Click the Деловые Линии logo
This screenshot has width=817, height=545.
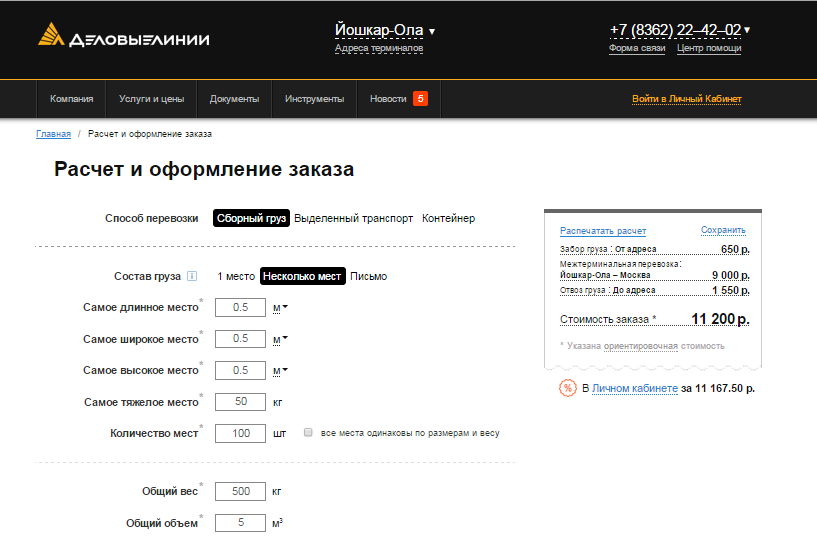(x=123, y=37)
